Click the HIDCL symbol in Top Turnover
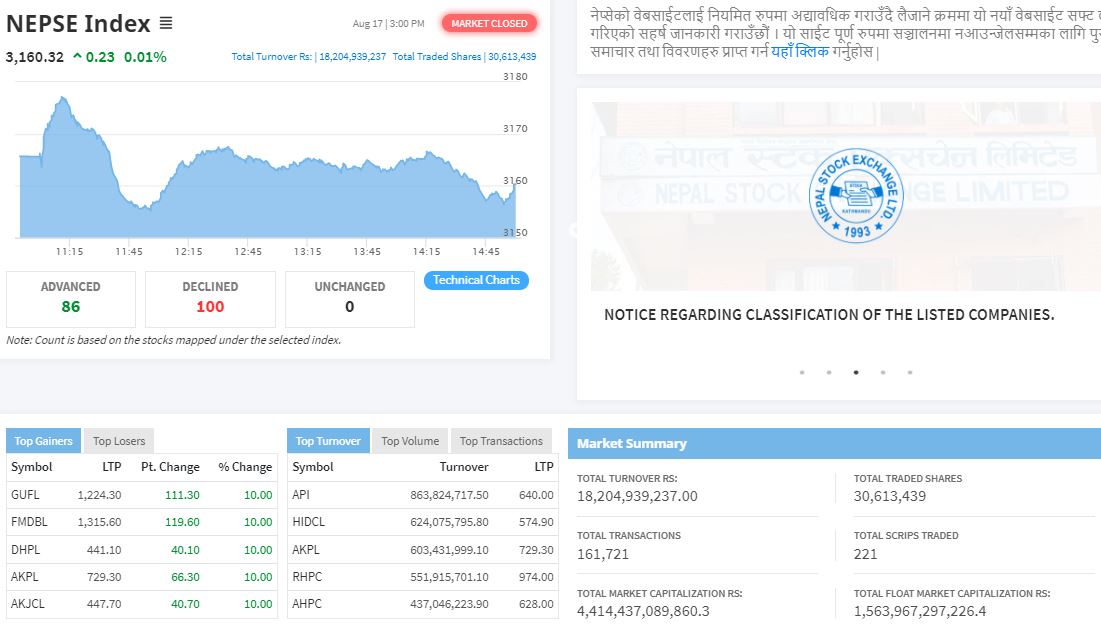Image resolution: width=1101 pixels, height=626 pixels. click(x=309, y=522)
